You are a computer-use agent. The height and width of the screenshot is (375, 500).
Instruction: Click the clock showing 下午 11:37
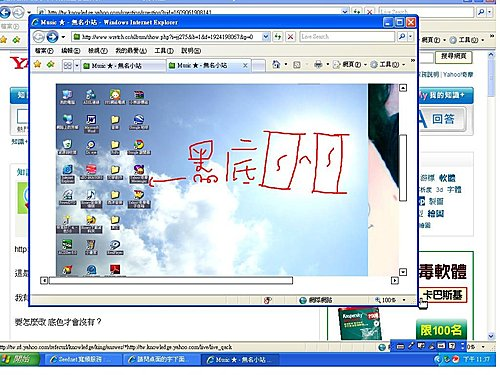click(x=476, y=360)
